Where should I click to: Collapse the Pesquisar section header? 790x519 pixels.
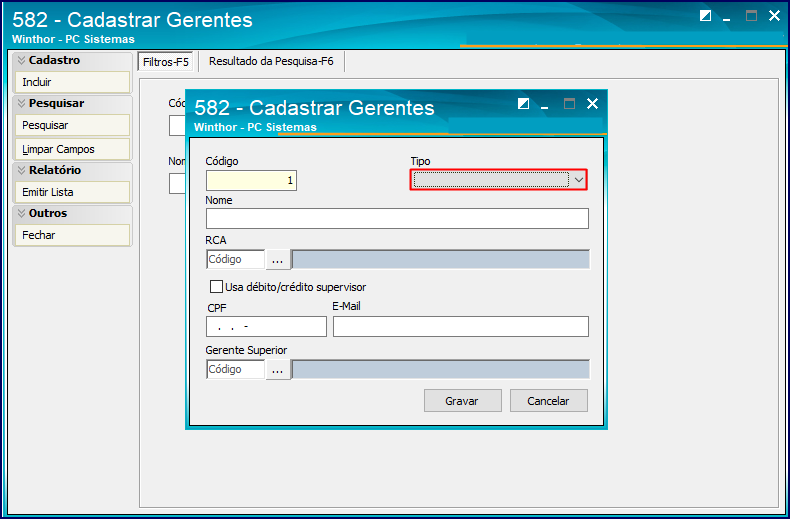73,103
